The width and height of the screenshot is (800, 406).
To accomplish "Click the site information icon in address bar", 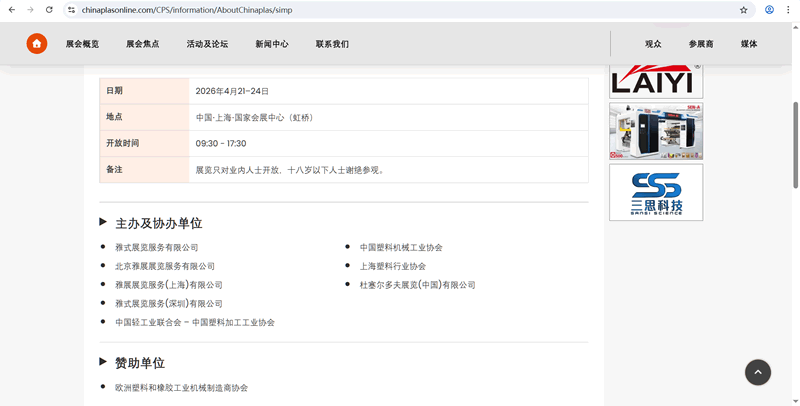I will tap(71, 9).
